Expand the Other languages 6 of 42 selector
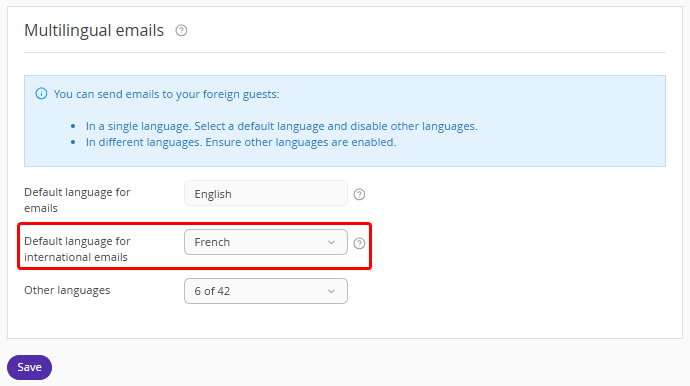 pos(266,291)
